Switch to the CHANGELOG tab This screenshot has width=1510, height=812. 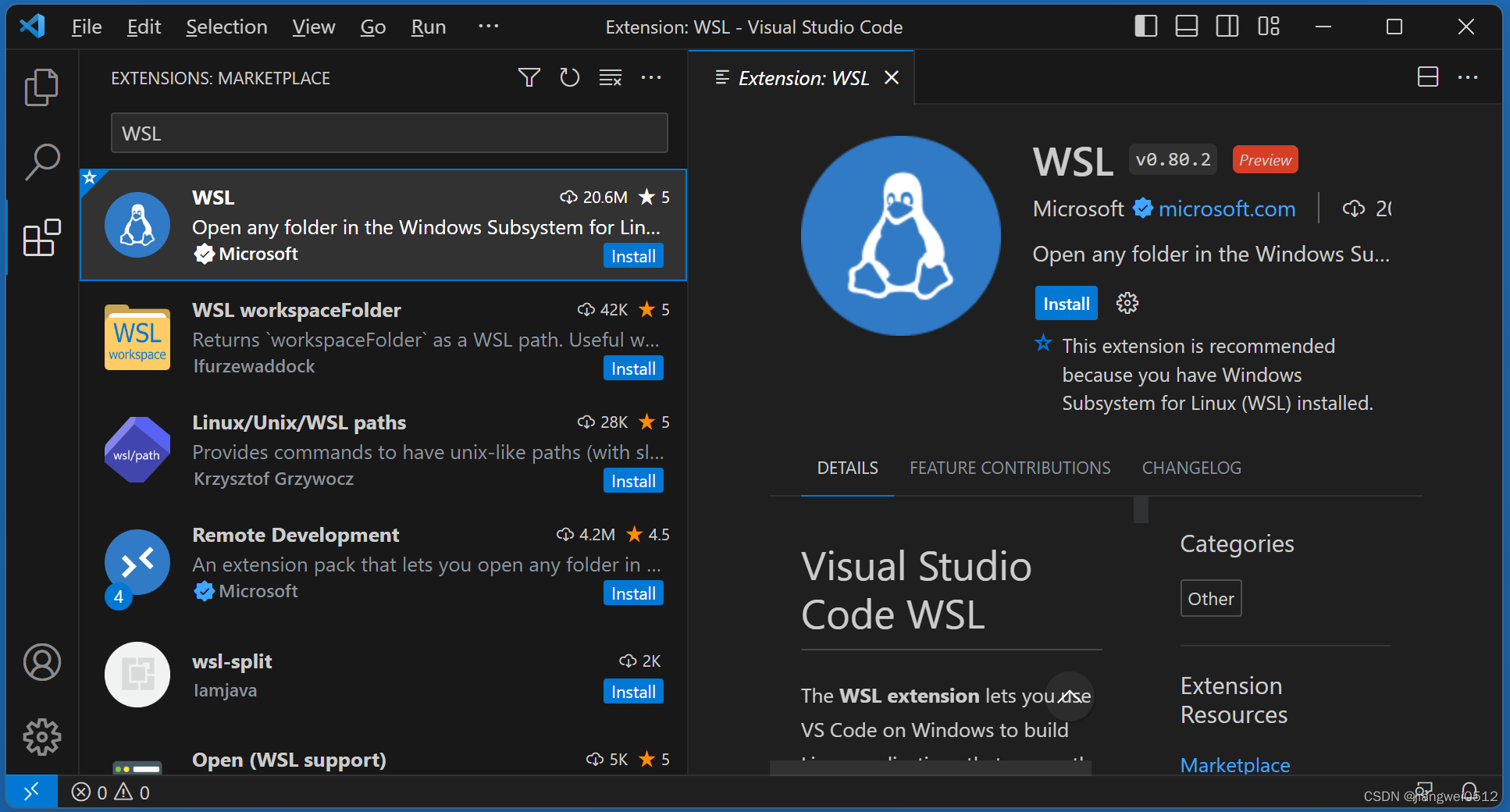tap(1191, 468)
